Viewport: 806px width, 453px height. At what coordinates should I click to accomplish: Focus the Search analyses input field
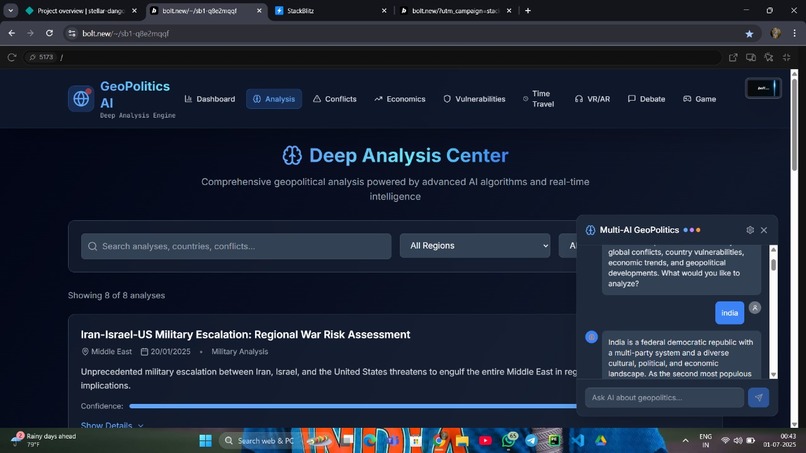pyautogui.click(x=236, y=246)
